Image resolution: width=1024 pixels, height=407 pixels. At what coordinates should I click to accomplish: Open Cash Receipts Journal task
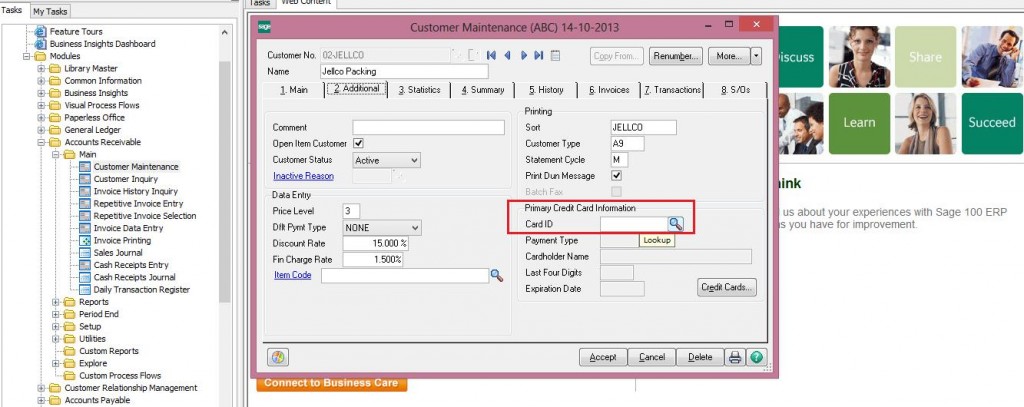pyautogui.click(x=135, y=278)
